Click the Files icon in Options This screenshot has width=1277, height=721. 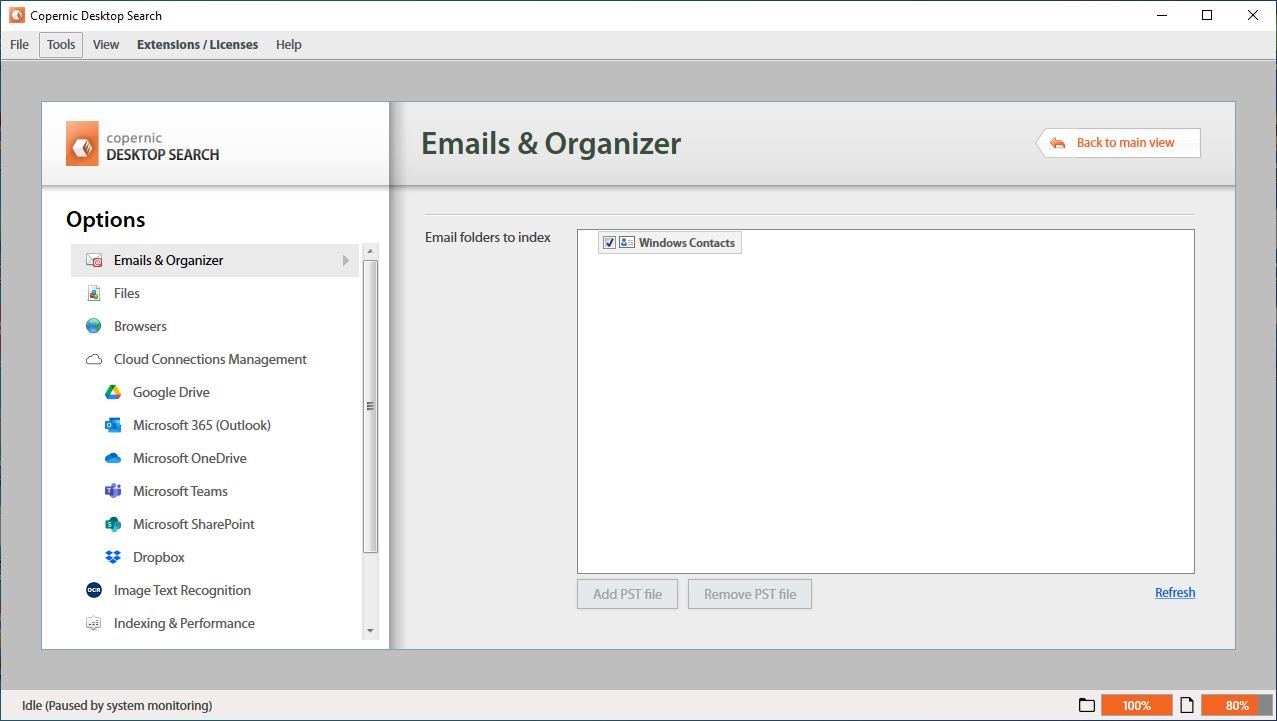tap(94, 293)
